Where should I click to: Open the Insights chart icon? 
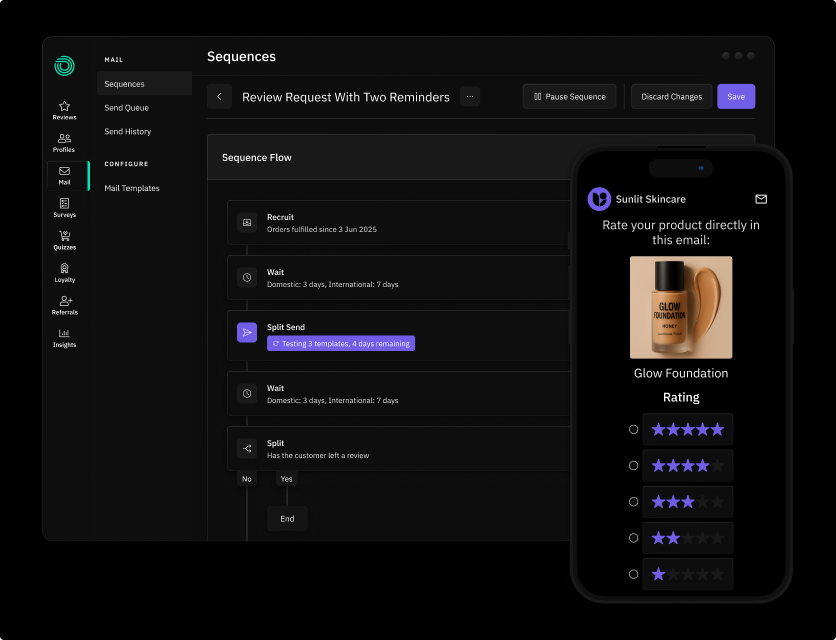click(x=63, y=334)
